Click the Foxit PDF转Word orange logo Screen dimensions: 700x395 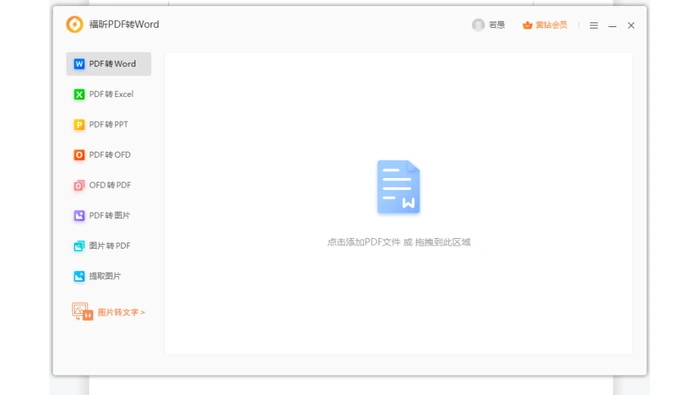(75, 25)
